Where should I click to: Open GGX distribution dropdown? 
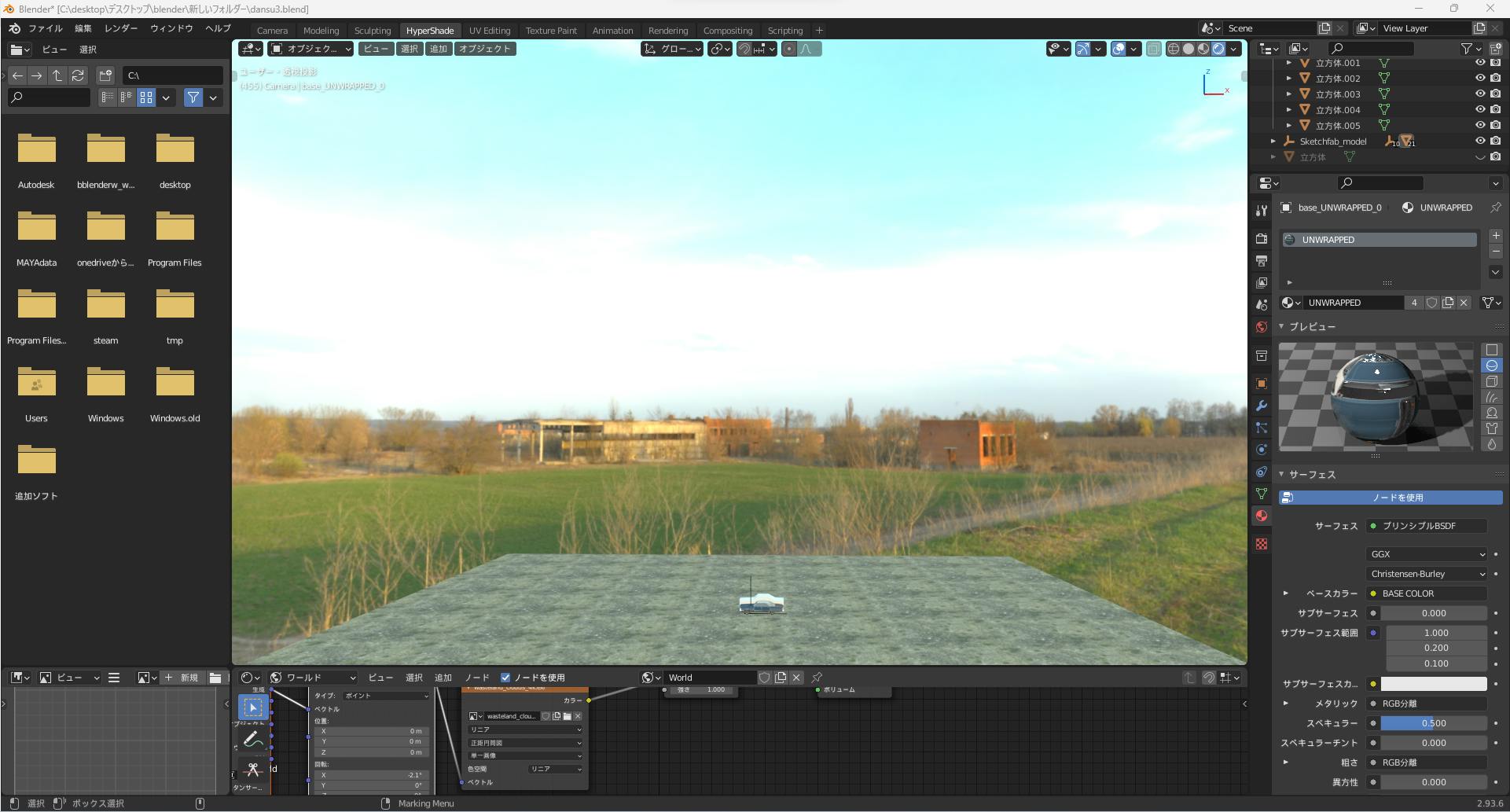point(1427,554)
